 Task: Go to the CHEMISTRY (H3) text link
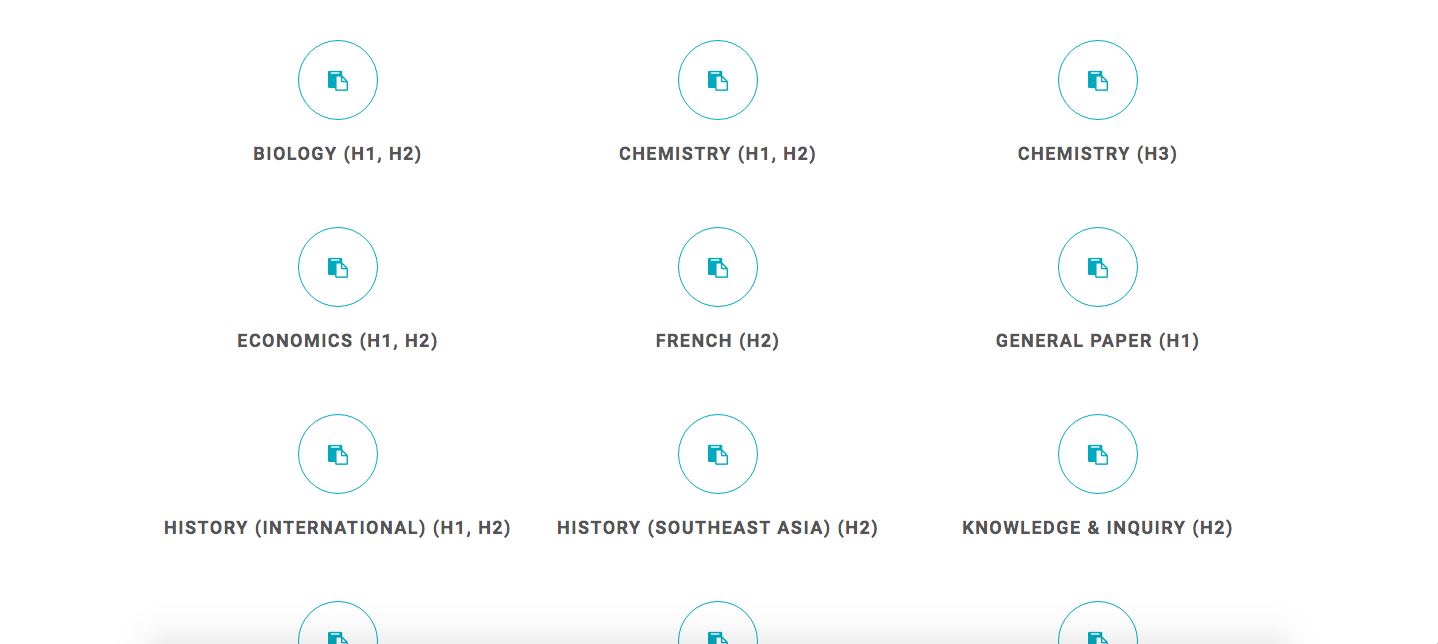[x=1097, y=154]
